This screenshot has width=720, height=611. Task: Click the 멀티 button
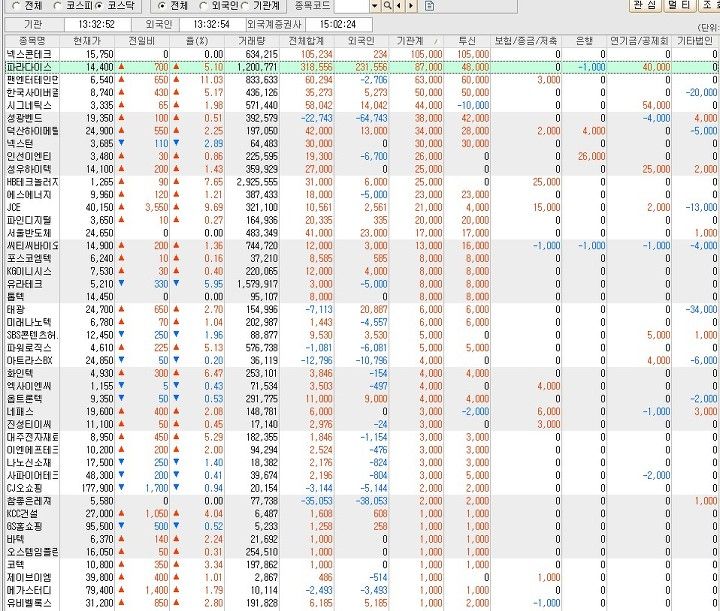pyautogui.click(x=679, y=5)
